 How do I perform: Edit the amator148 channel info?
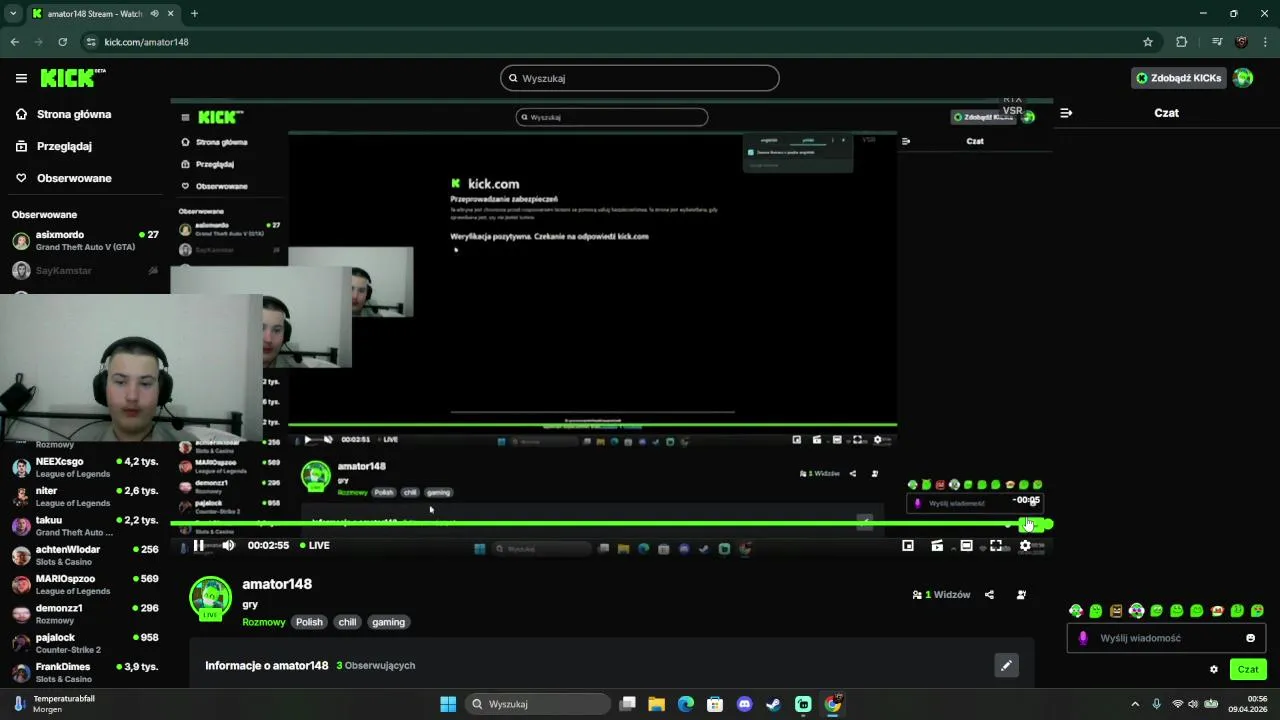pos(1006,665)
